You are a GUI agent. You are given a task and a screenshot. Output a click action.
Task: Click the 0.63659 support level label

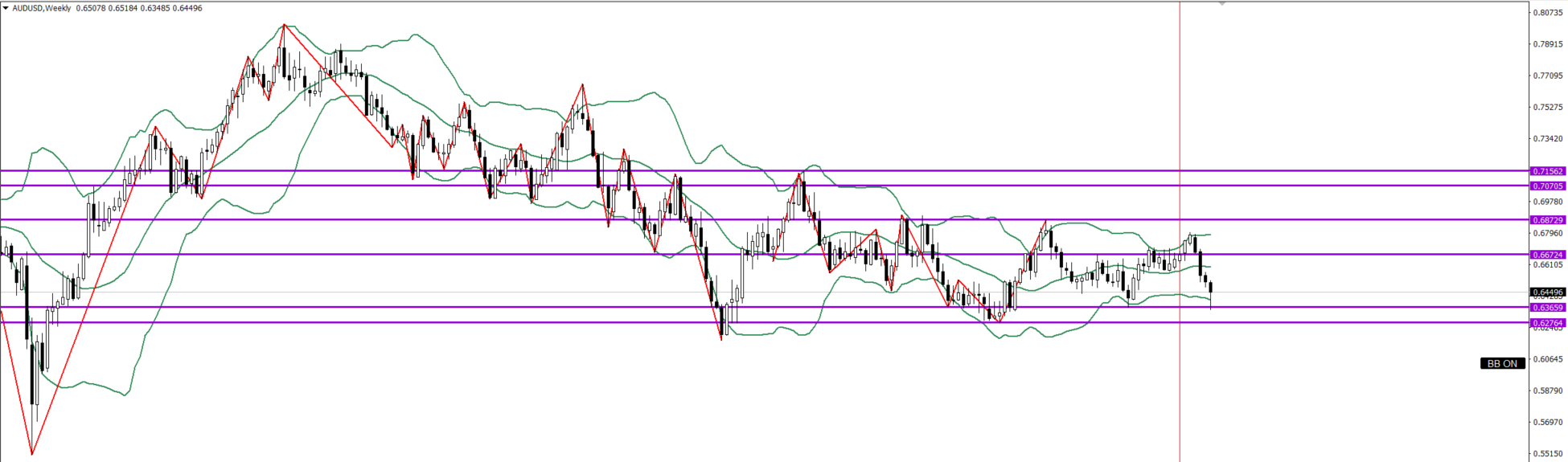1547,308
